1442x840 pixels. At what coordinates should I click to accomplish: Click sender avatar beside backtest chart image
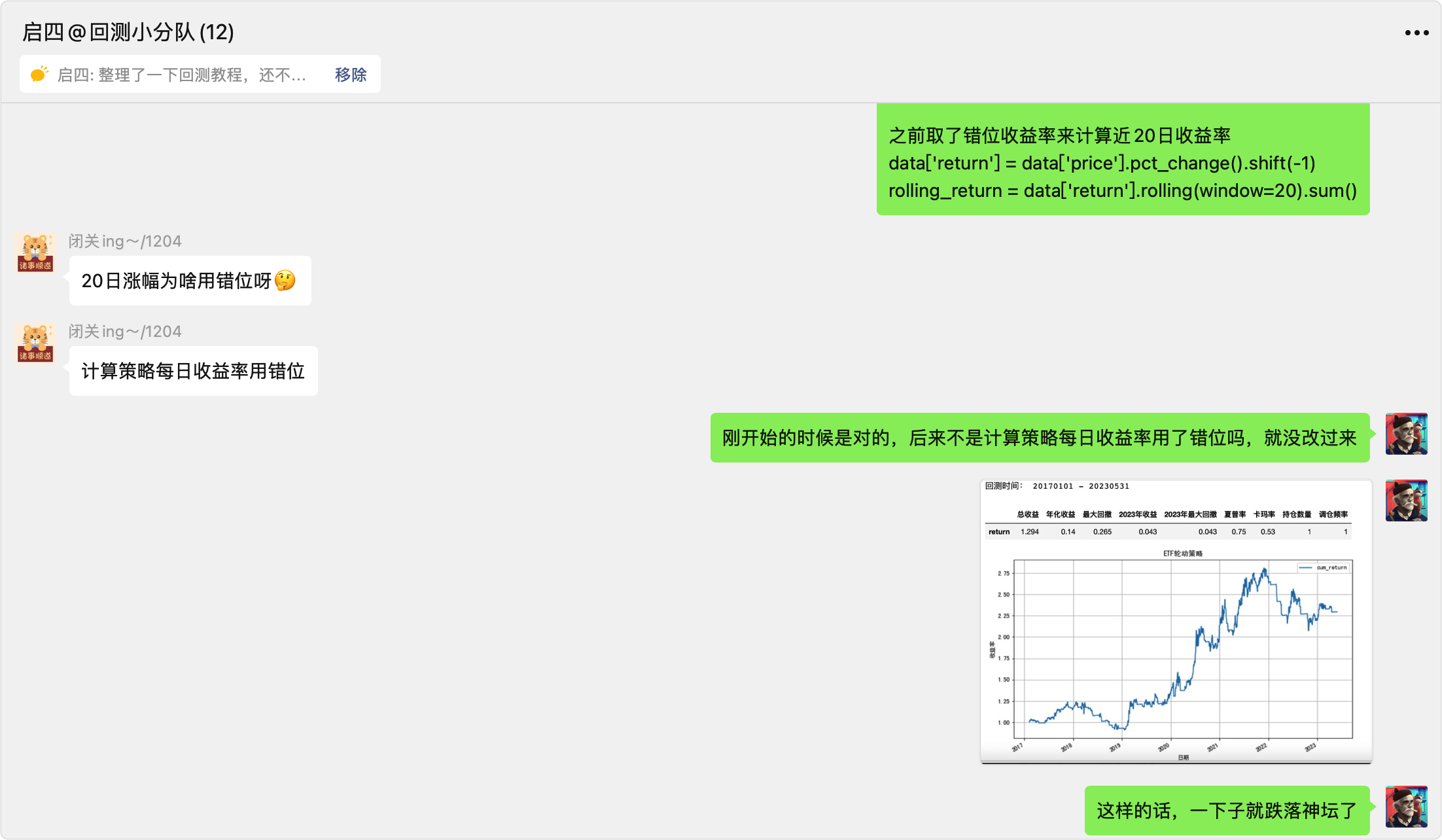tap(1406, 500)
